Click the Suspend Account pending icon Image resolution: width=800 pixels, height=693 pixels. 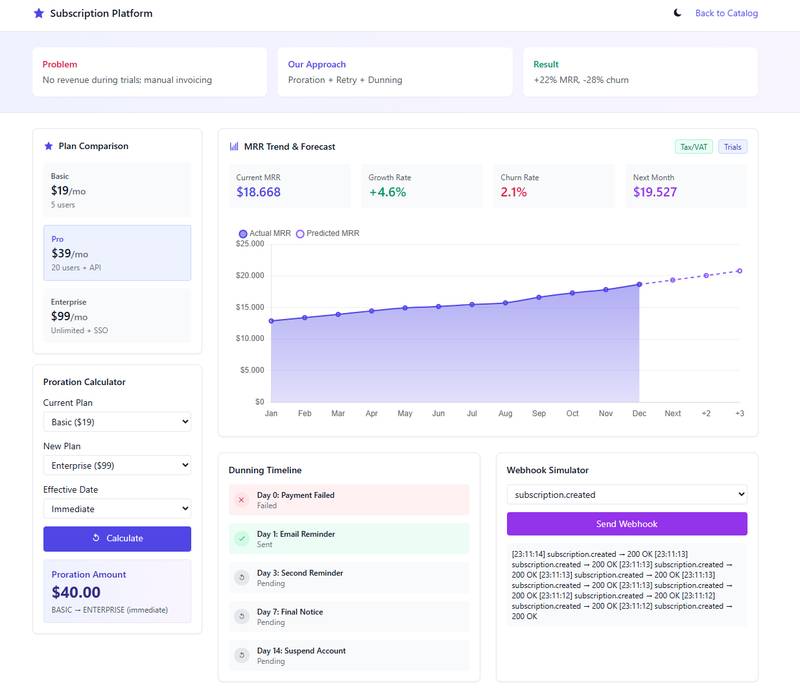[x=241, y=656]
